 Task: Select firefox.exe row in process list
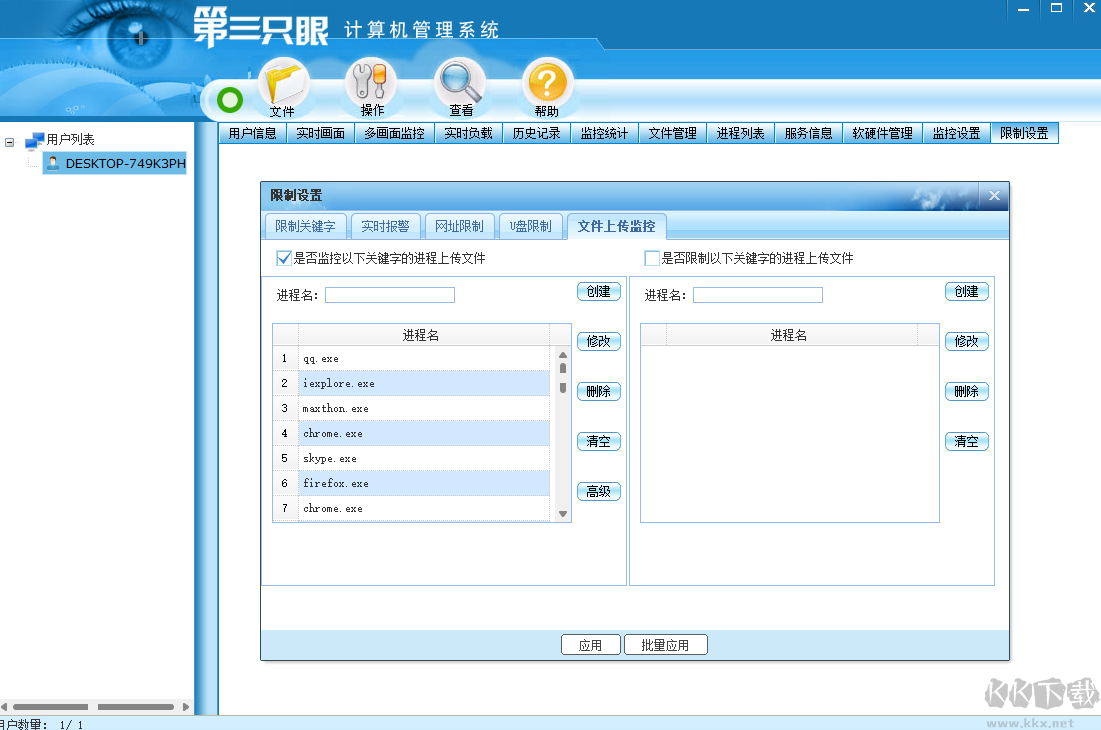coord(424,483)
